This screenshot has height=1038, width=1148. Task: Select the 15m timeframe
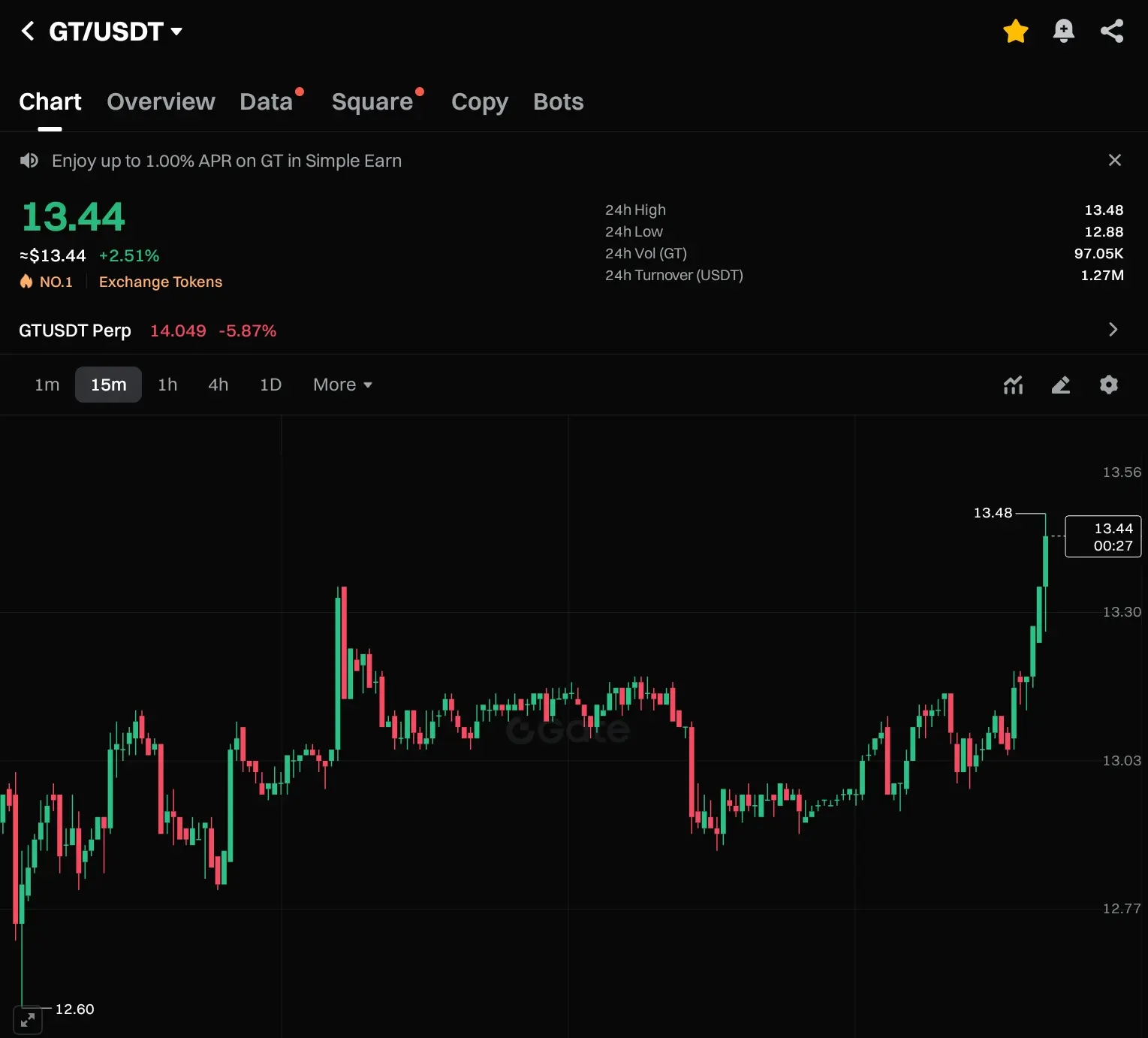109,385
